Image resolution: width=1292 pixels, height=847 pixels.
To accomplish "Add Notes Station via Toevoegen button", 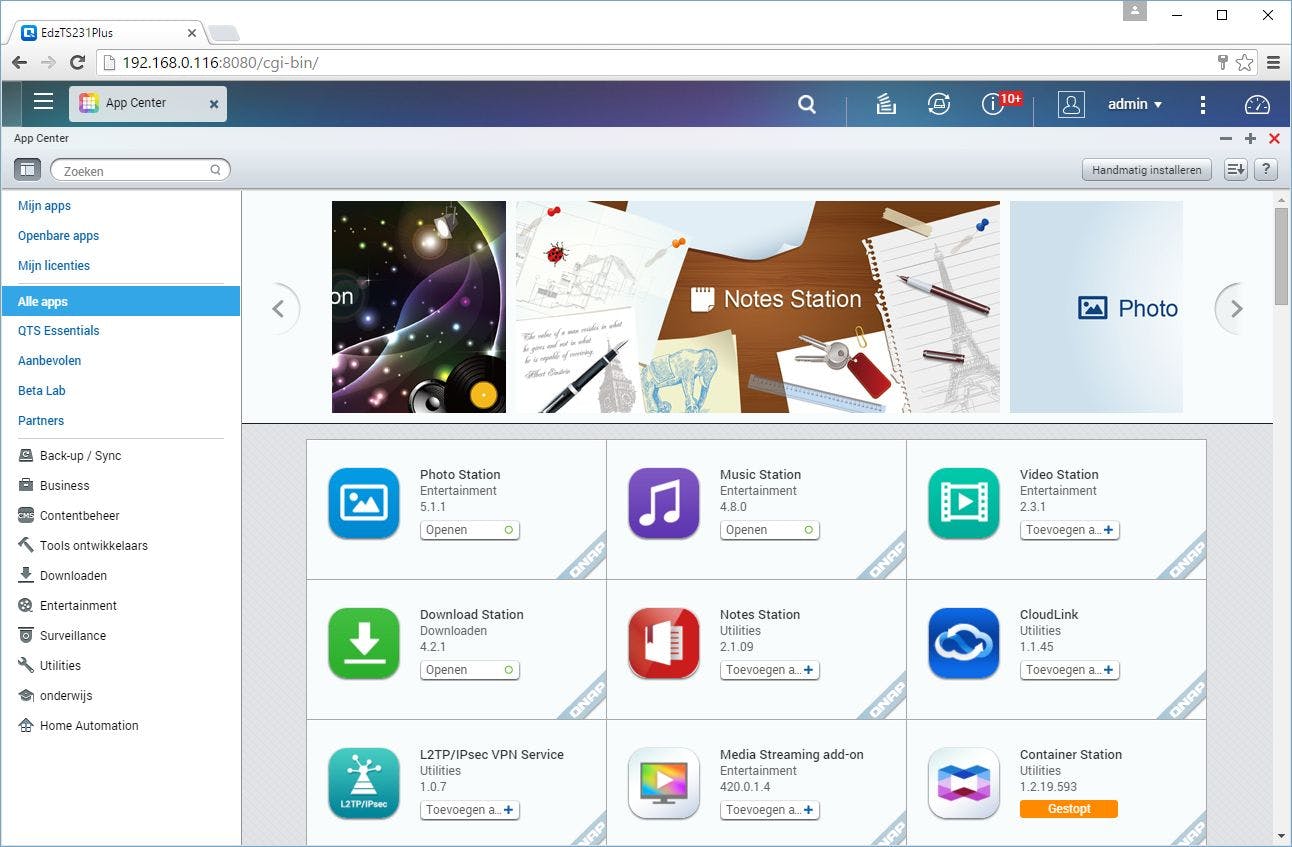I will point(770,670).
